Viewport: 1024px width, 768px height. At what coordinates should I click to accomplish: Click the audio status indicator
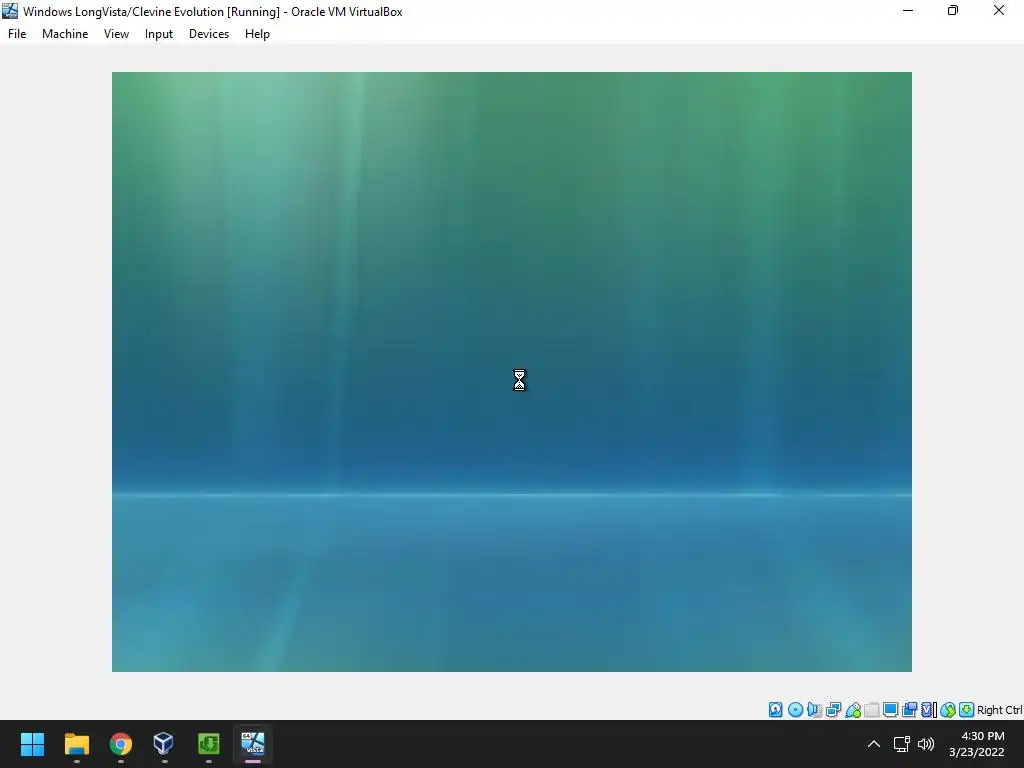pyautogui.click(x=814, y=710)
